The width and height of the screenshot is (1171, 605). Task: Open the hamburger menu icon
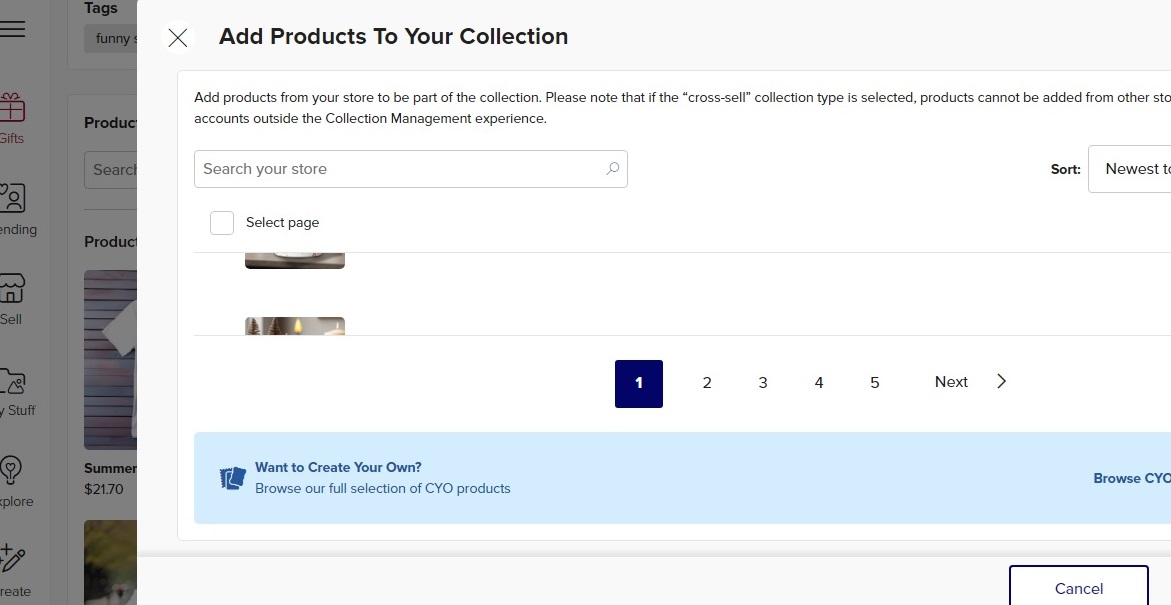point(12,28)
